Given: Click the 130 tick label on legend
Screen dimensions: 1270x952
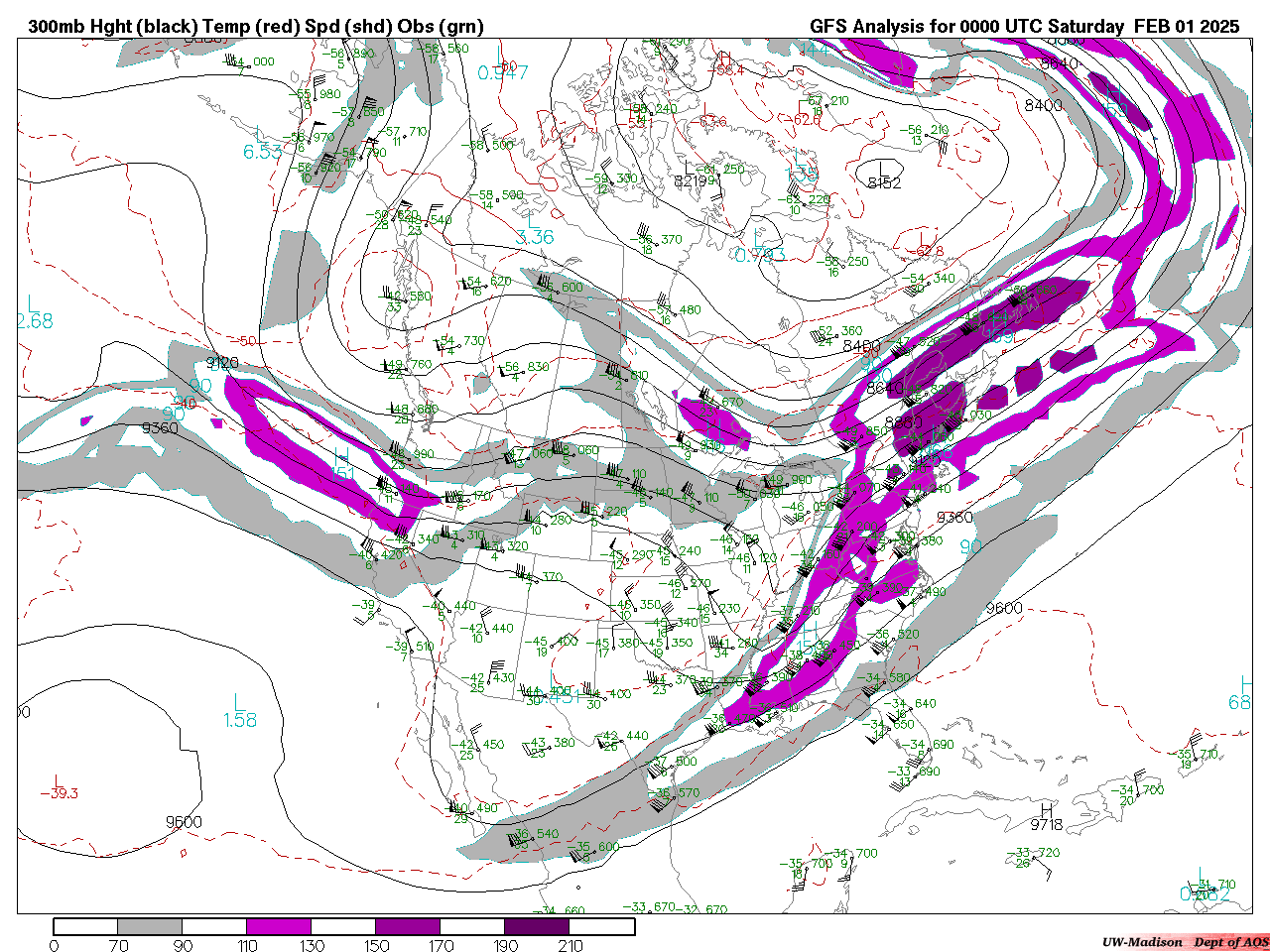Looking at the screenshot, I should (312, 945).
